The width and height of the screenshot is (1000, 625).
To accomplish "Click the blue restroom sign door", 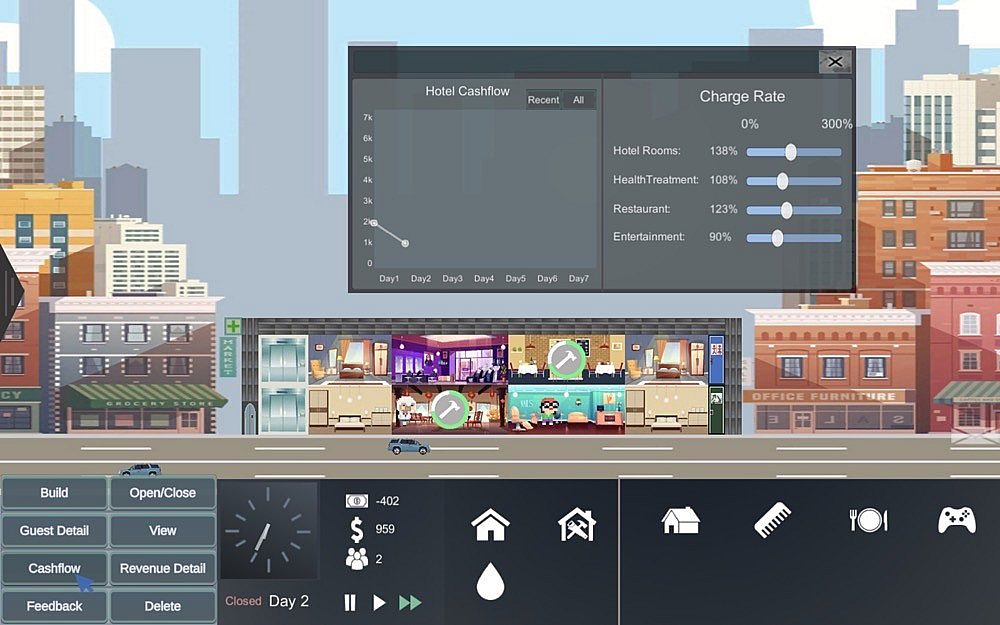I will coord(716,358).
